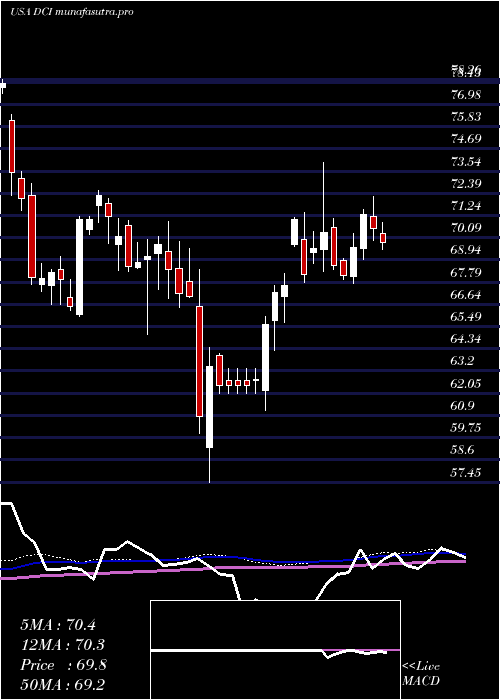Image resolution: width=500 pixels, height=700 pixels.
Task: Click the 62.05 price axis label
Action: click(x=467, y=384)
